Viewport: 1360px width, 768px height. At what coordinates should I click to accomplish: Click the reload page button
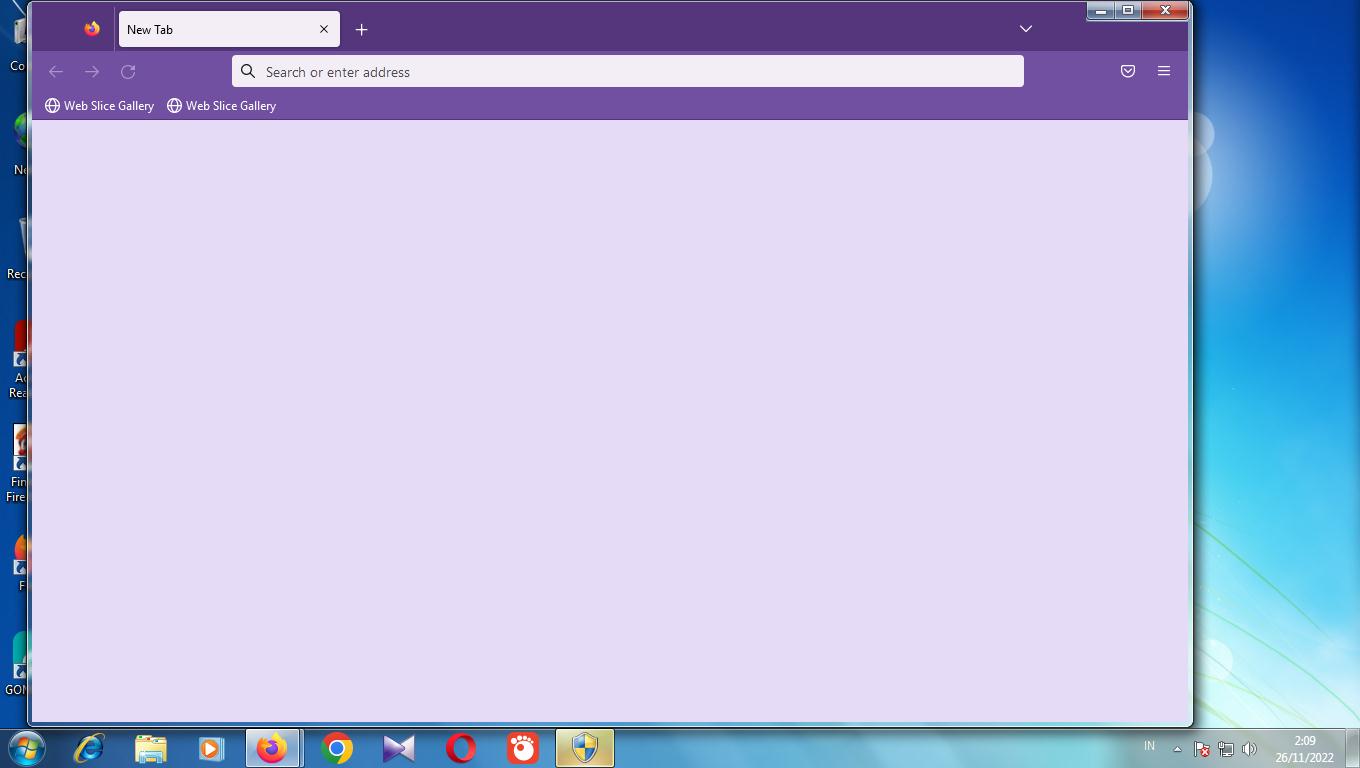tap(128, 72)
